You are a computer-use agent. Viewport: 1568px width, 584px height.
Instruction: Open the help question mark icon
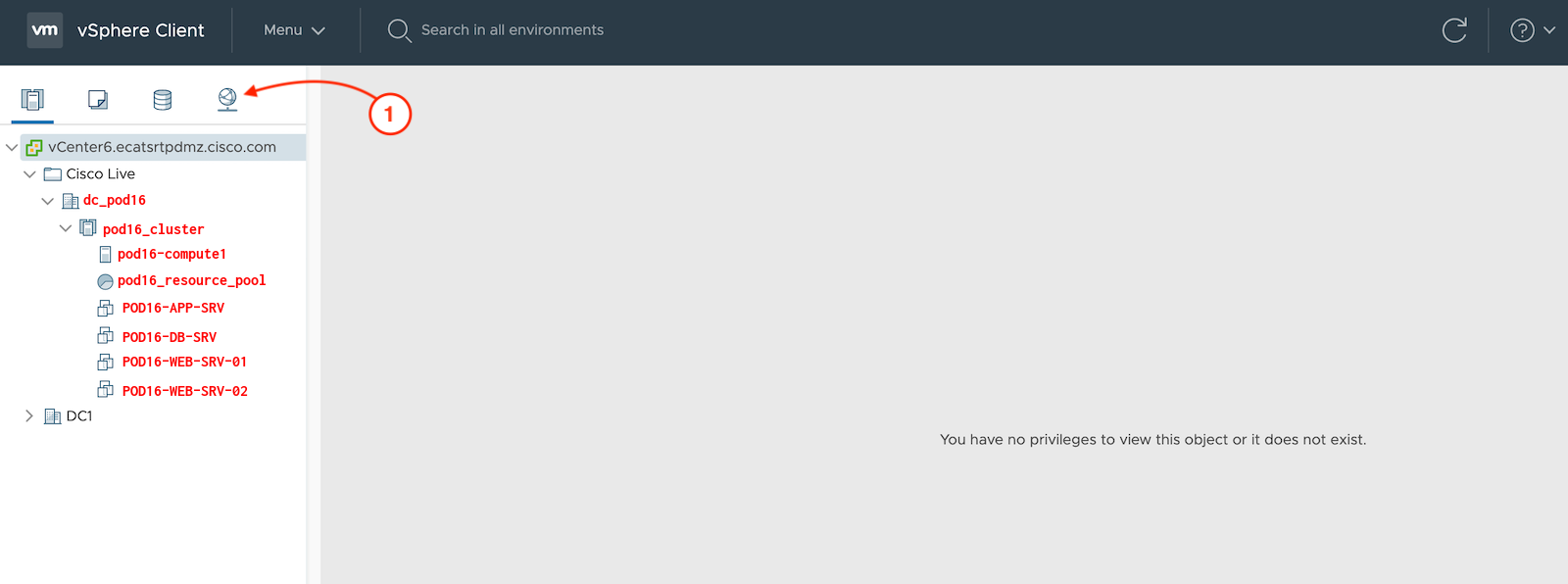click(1522, 30)
